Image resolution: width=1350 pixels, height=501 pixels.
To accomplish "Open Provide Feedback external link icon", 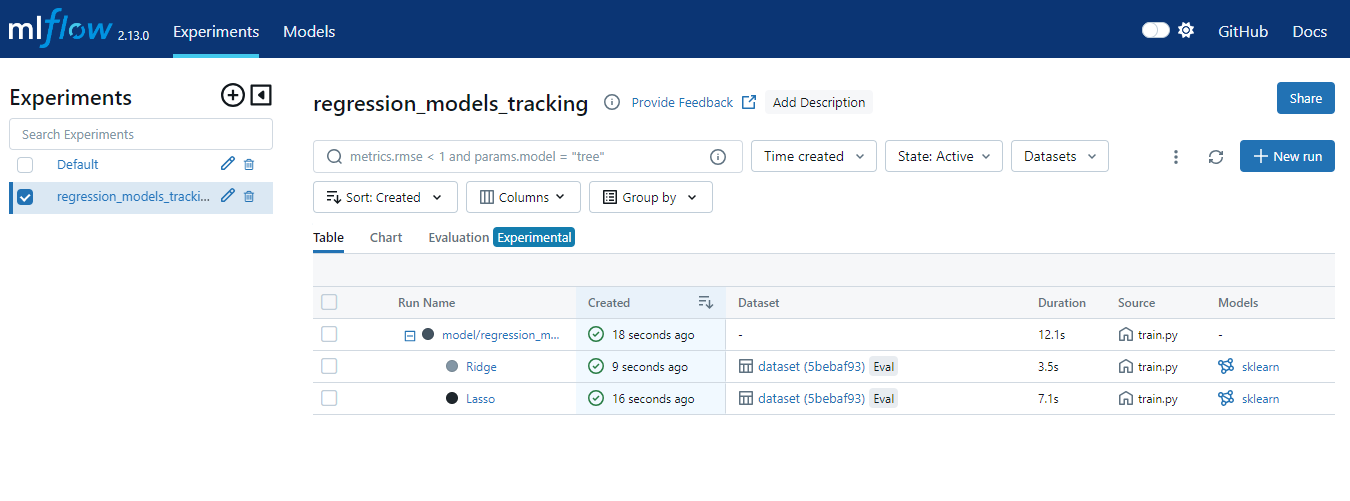I will pos(749,102).
